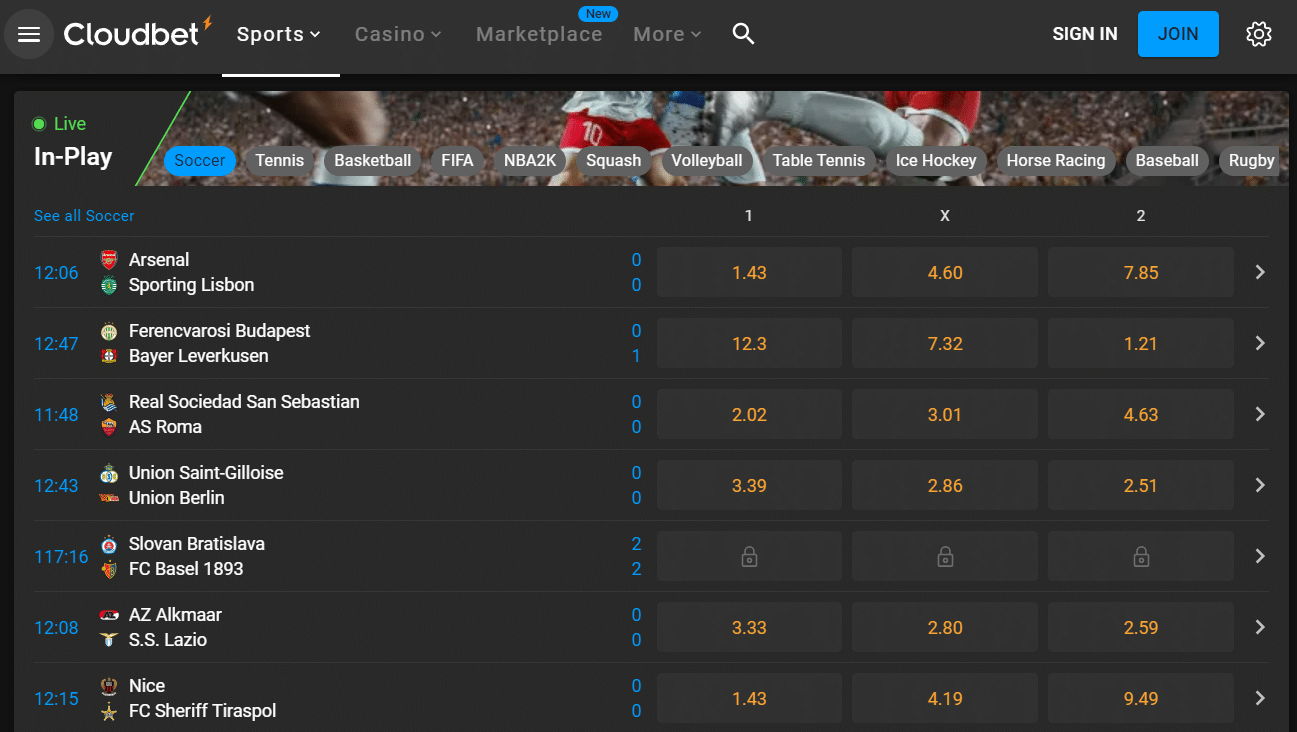
Task: Select the Squash in-play tab
Action: click(x=614, y=160)
